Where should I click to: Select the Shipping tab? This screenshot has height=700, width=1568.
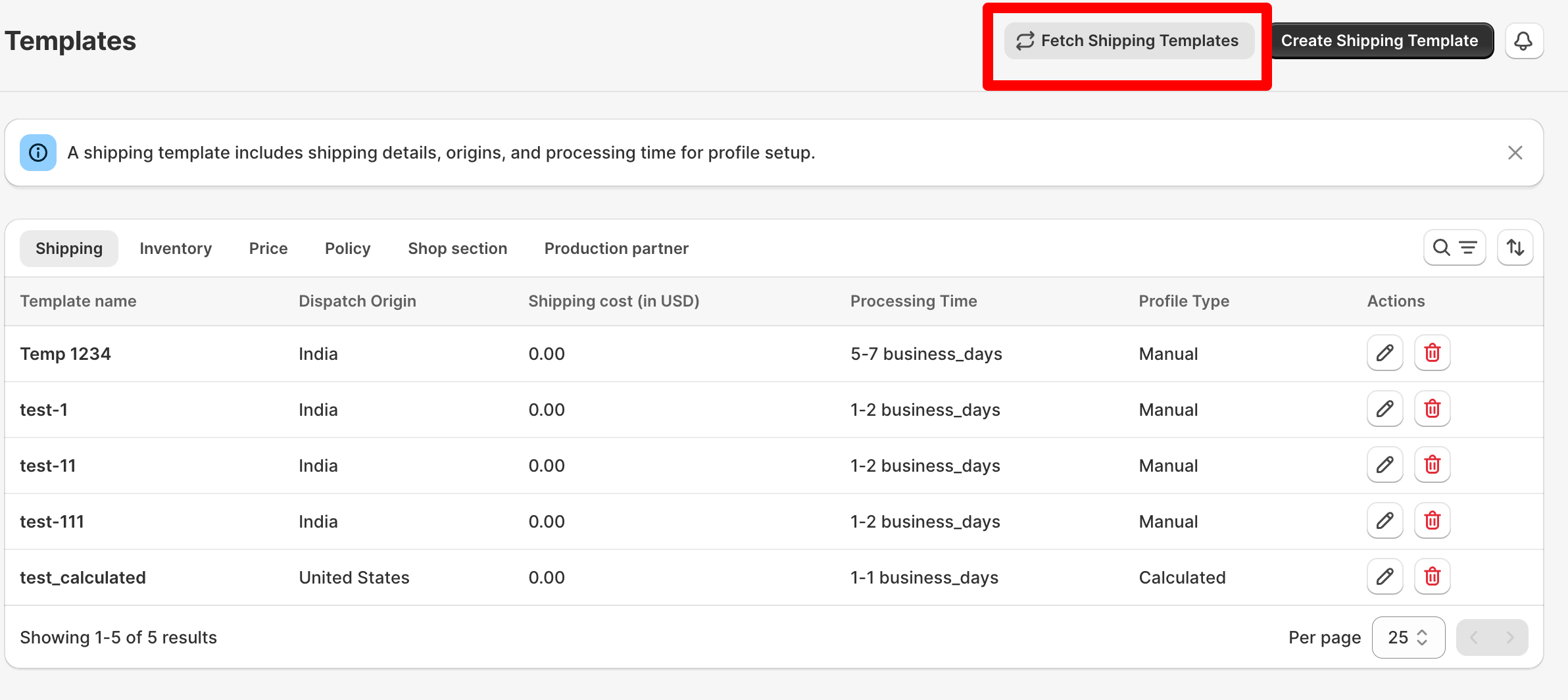pyautogui.click(x=69, y=249)
